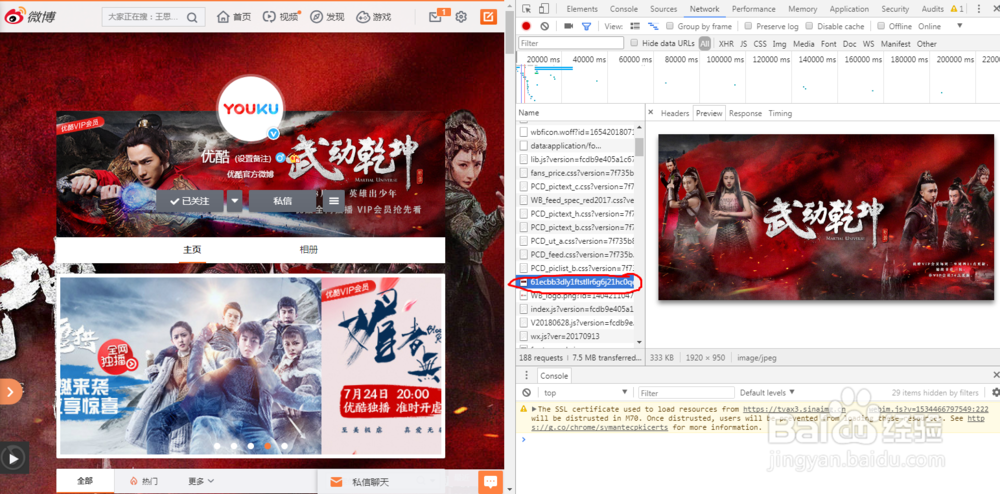Click the 已关注 follow button
This screenshot has width=1000, height=494.
point(190,201)
